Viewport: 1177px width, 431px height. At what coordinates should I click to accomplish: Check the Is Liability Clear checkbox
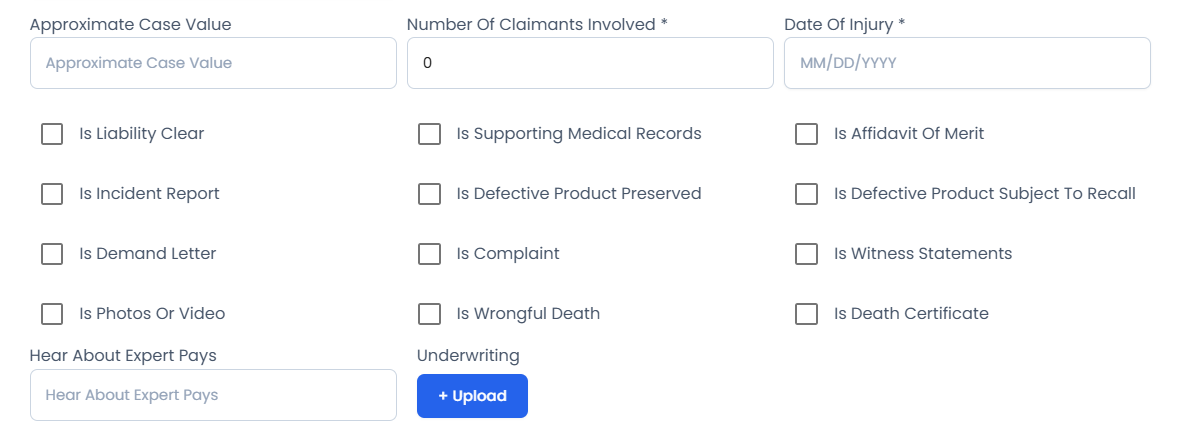(x=52, y=134)
